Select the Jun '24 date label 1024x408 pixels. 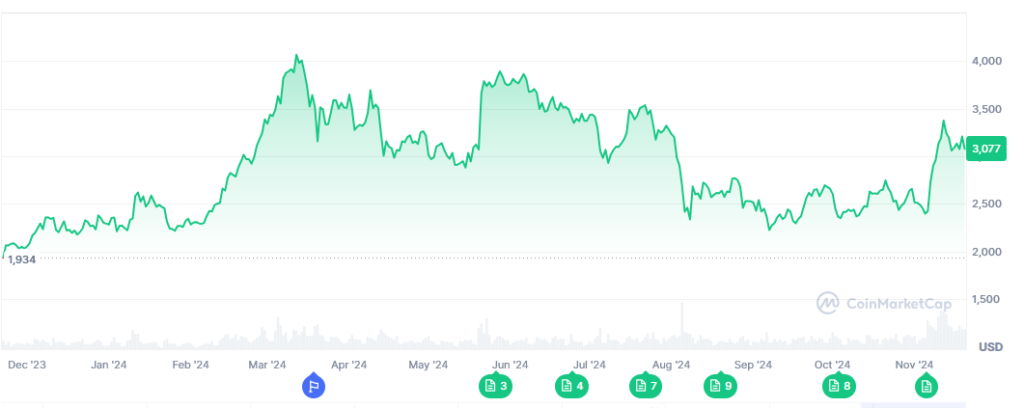click(510, 365)
